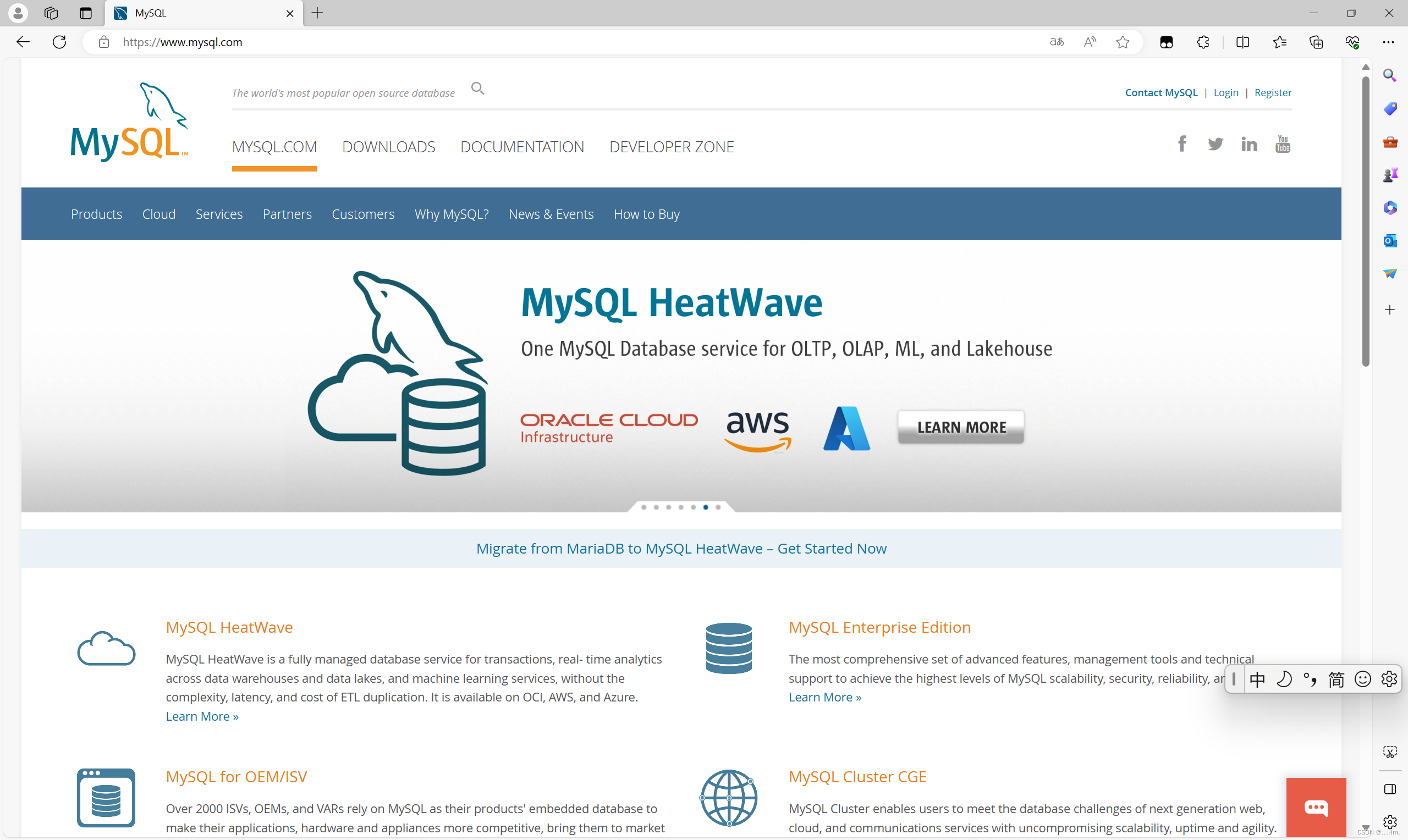Image resolution: width=1408 pixels, height=840 pixels.
Task: Select the fifth carousel dot
Action: (694, 507)
